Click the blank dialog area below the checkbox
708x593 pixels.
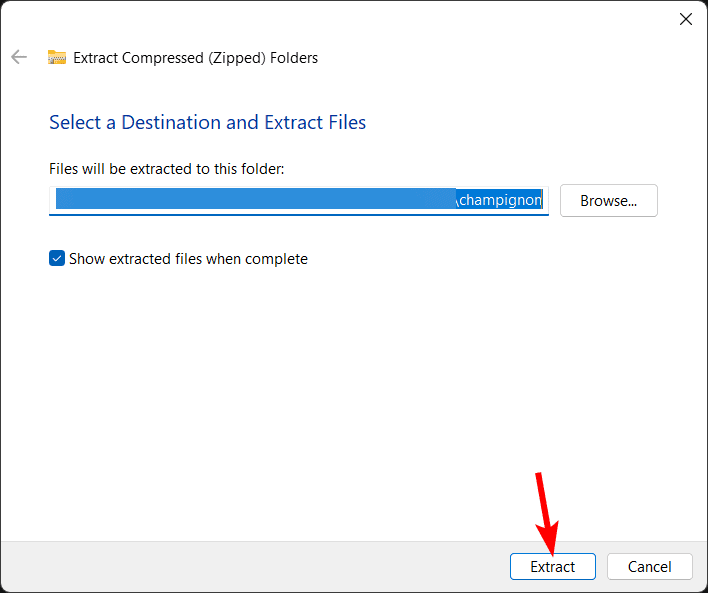350,400
